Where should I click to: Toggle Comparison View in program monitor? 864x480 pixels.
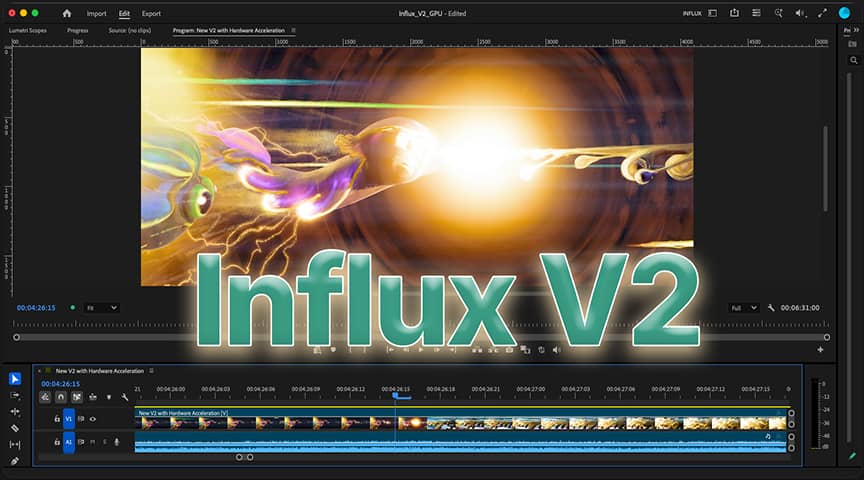click(x=525, y=349)
